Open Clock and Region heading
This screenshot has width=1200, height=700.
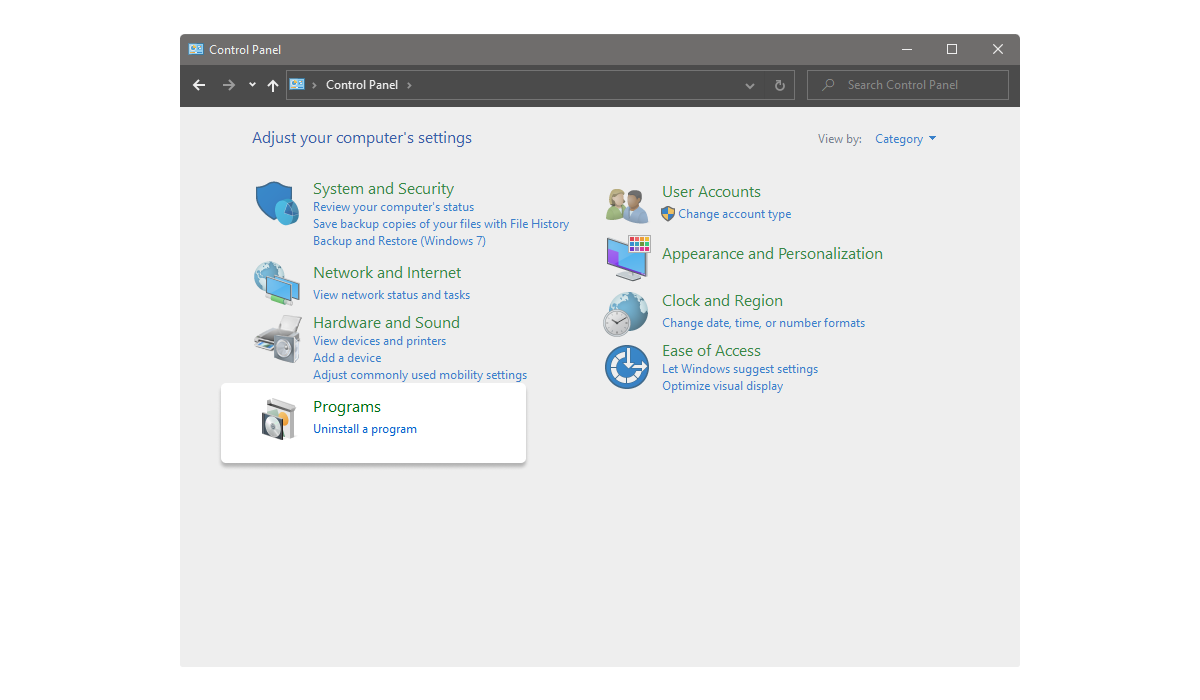pos(722,300)
